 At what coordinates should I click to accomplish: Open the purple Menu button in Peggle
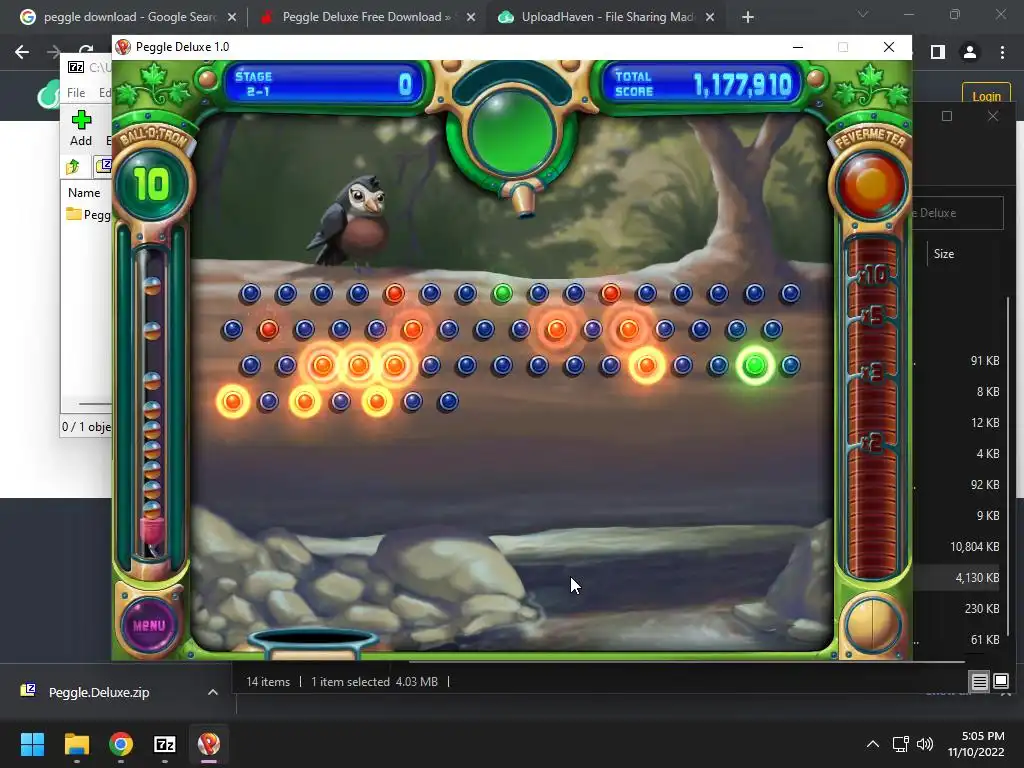pyautogui.click(x=150, y=625)
